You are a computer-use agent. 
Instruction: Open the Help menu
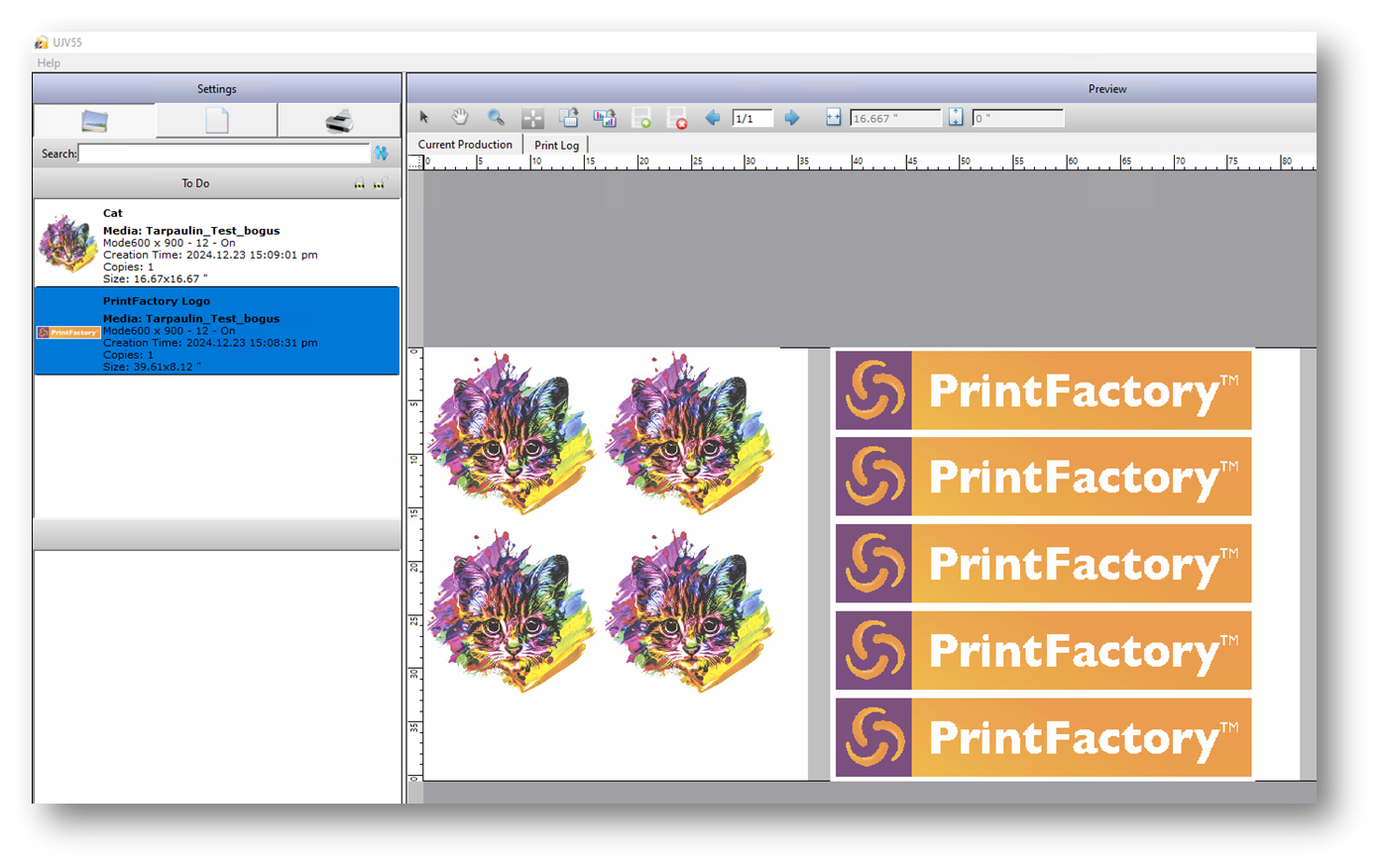(x=49, y=63)
